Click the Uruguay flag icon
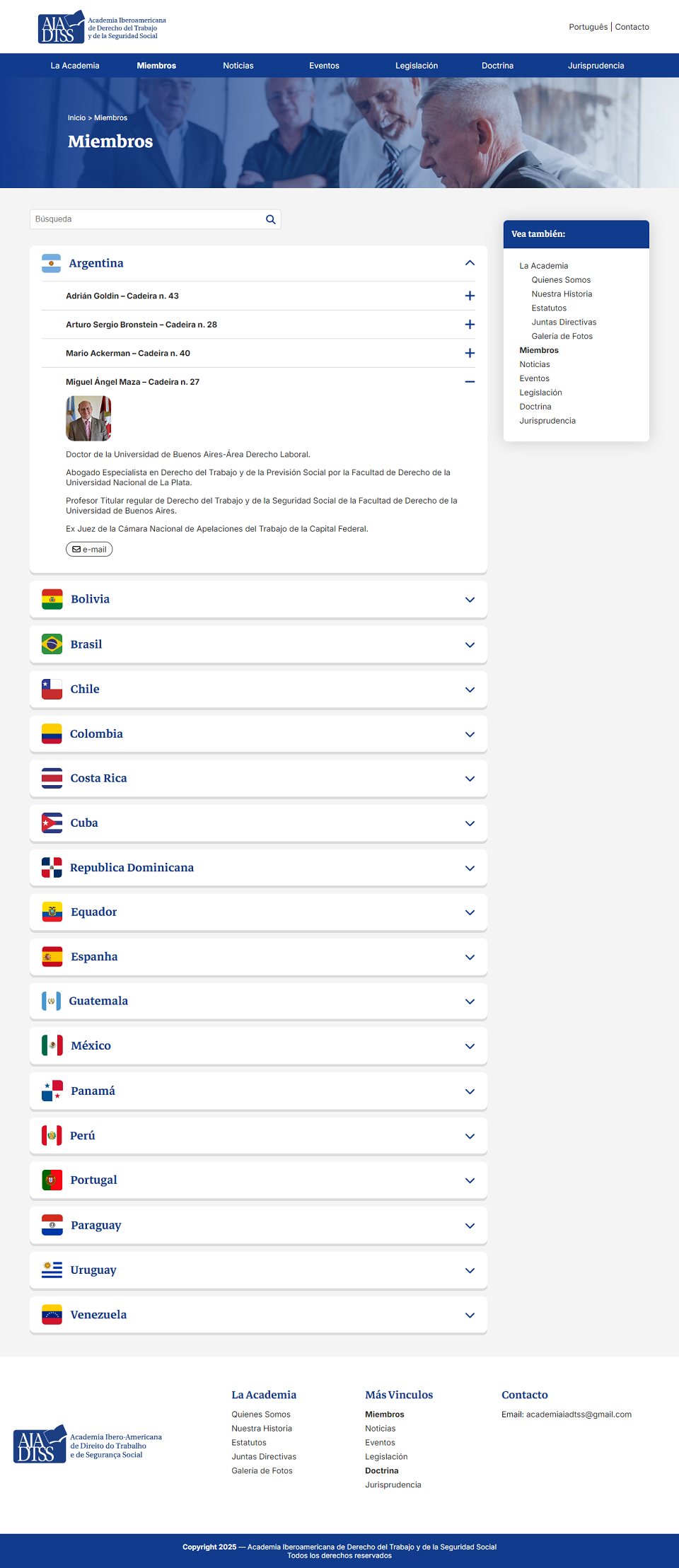Image resolution: width=679 pixels, height=1568 pixels. 52,1270
